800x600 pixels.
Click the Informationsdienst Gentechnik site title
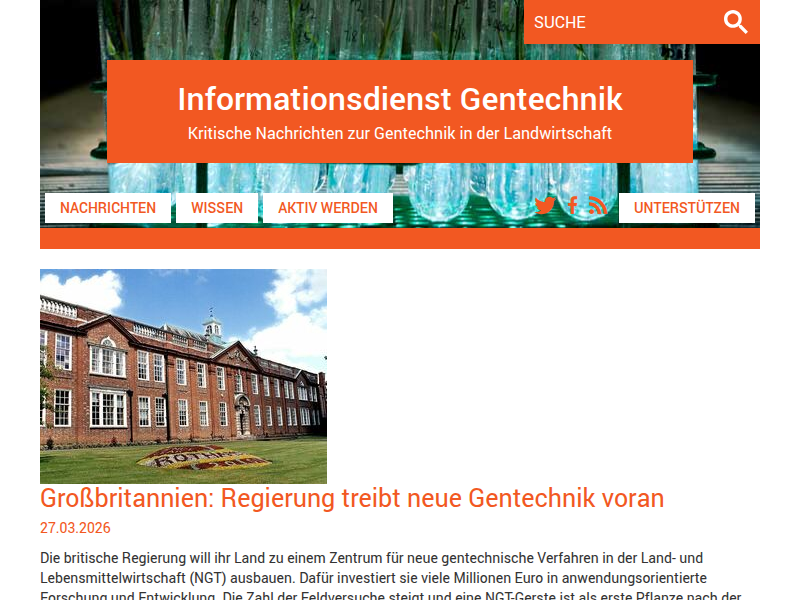point(400,99)
